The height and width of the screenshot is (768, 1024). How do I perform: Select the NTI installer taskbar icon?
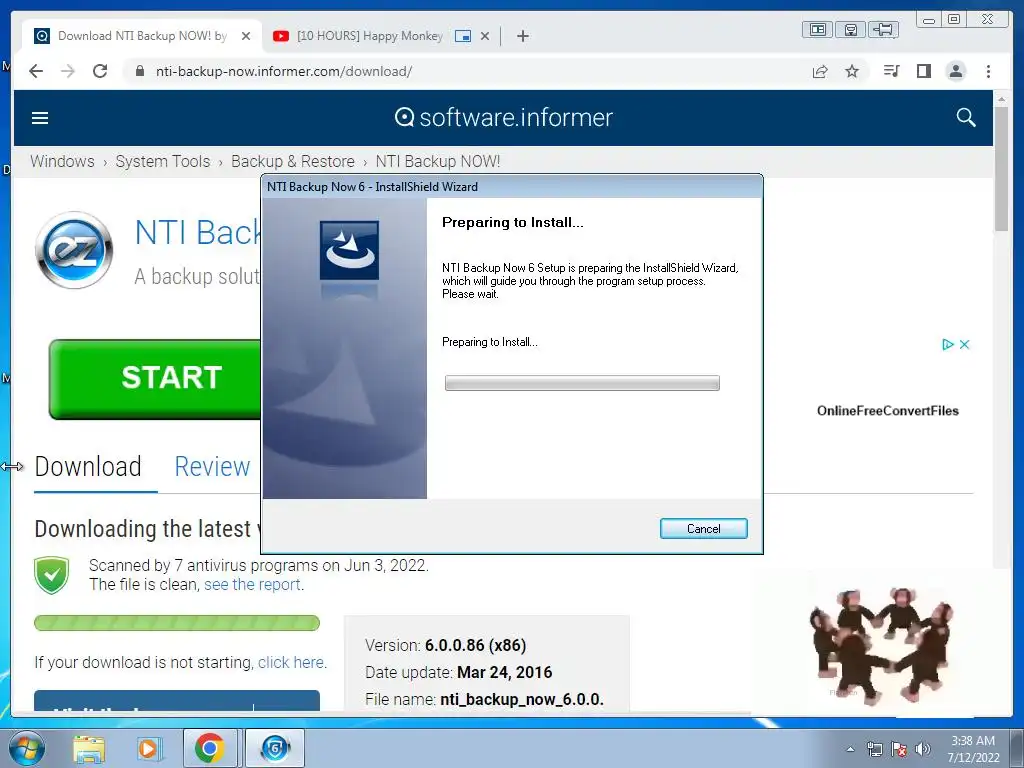click(275, 748)
